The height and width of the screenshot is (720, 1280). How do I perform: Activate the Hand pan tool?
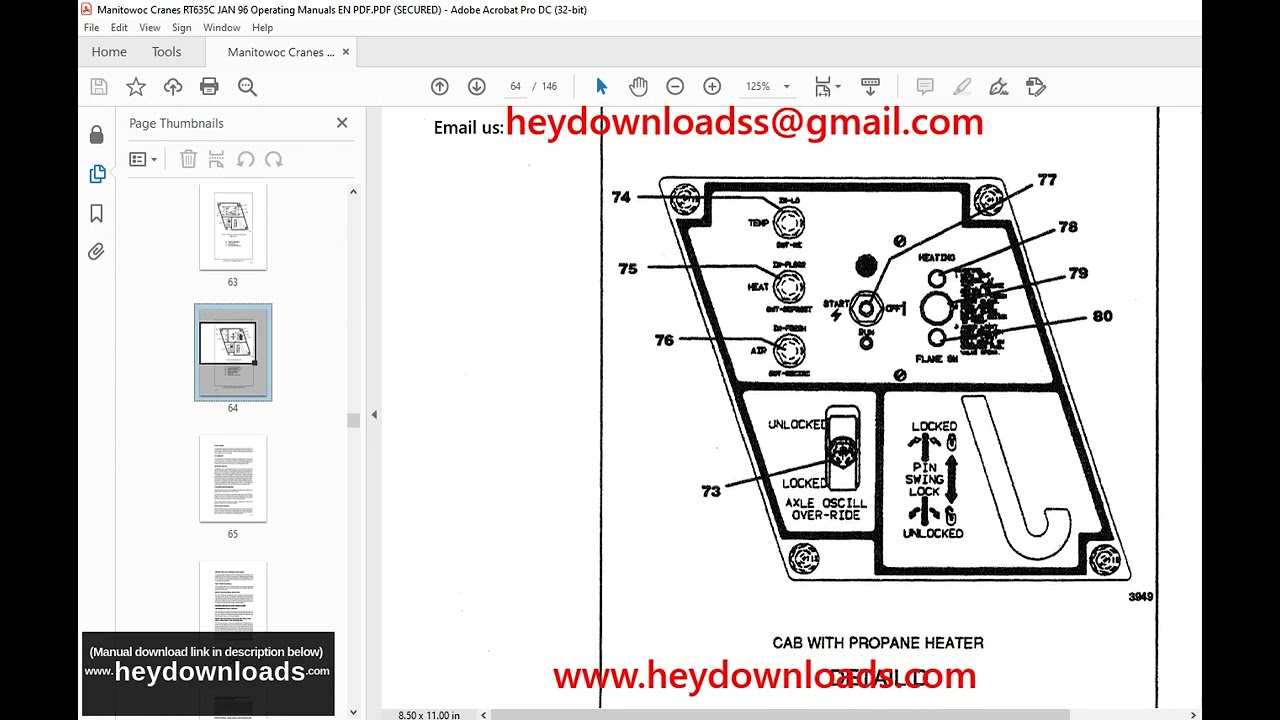coord(638,87)
